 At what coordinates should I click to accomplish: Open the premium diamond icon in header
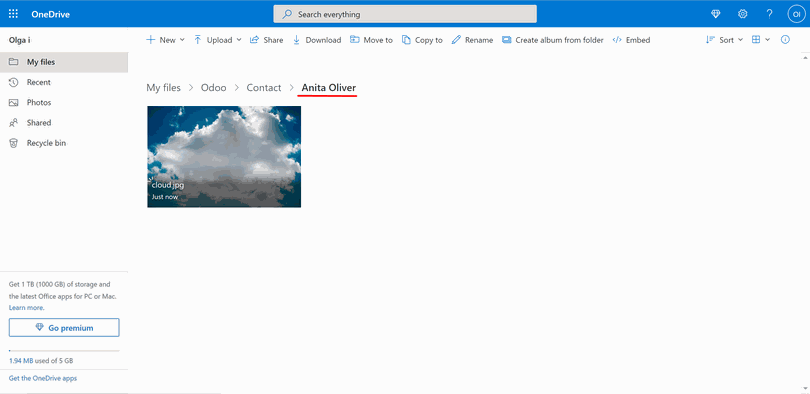(x=715, y=14)
